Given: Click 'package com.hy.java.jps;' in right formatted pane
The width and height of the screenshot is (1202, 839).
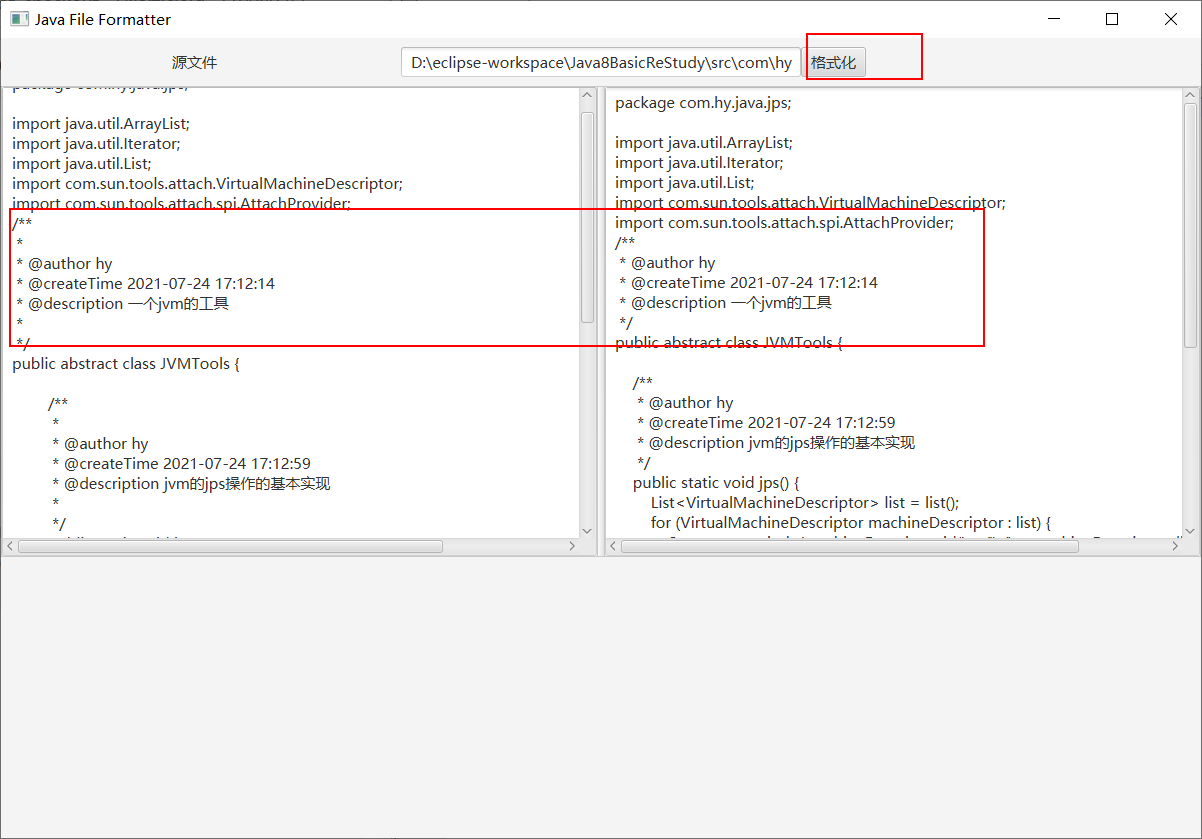Looking at the screenshot, I should pos(703,102).
